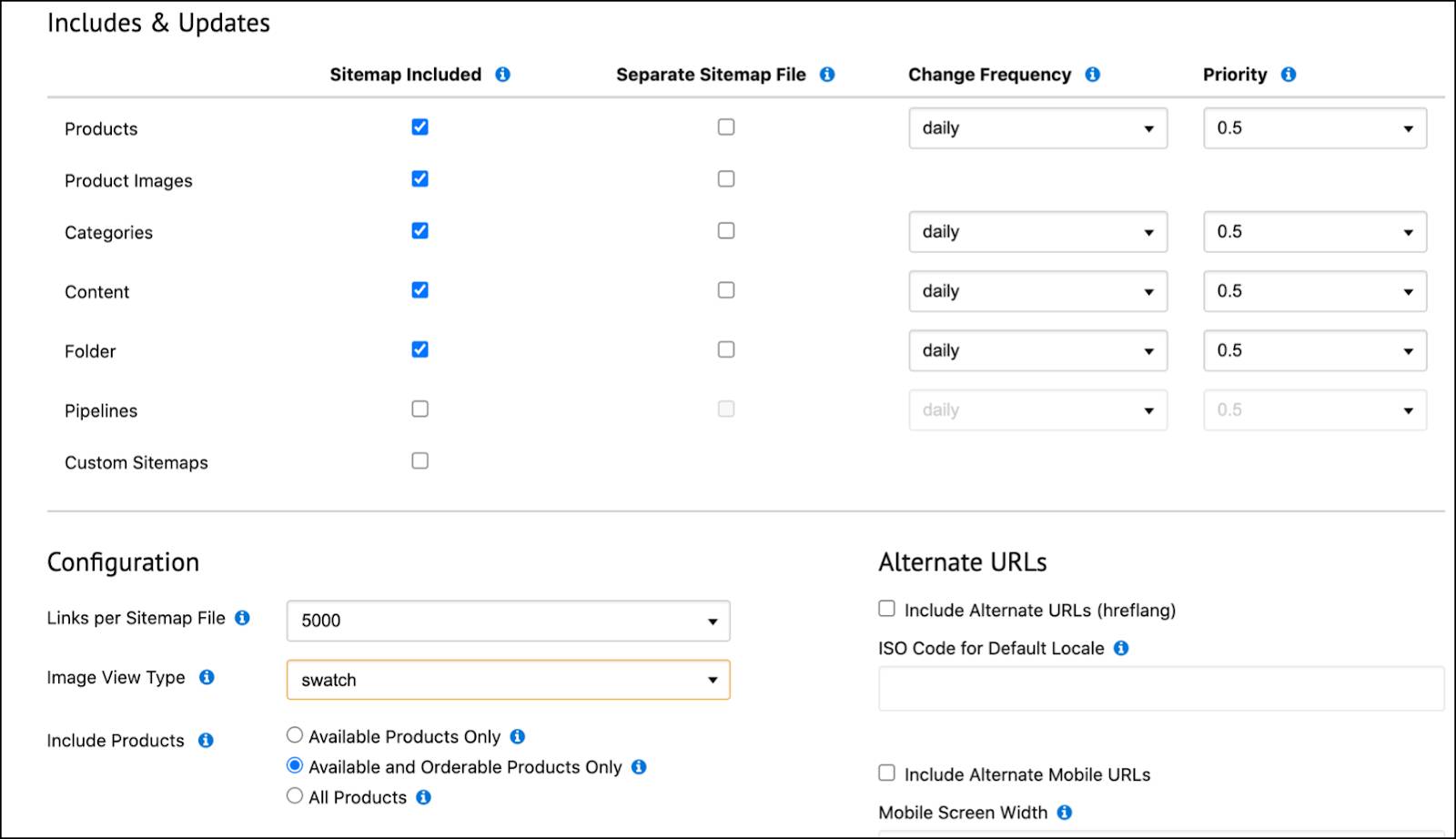Uncheck Sitemap Included for Product Images
Screen dimensions: 1456x839
click(420, 178)
